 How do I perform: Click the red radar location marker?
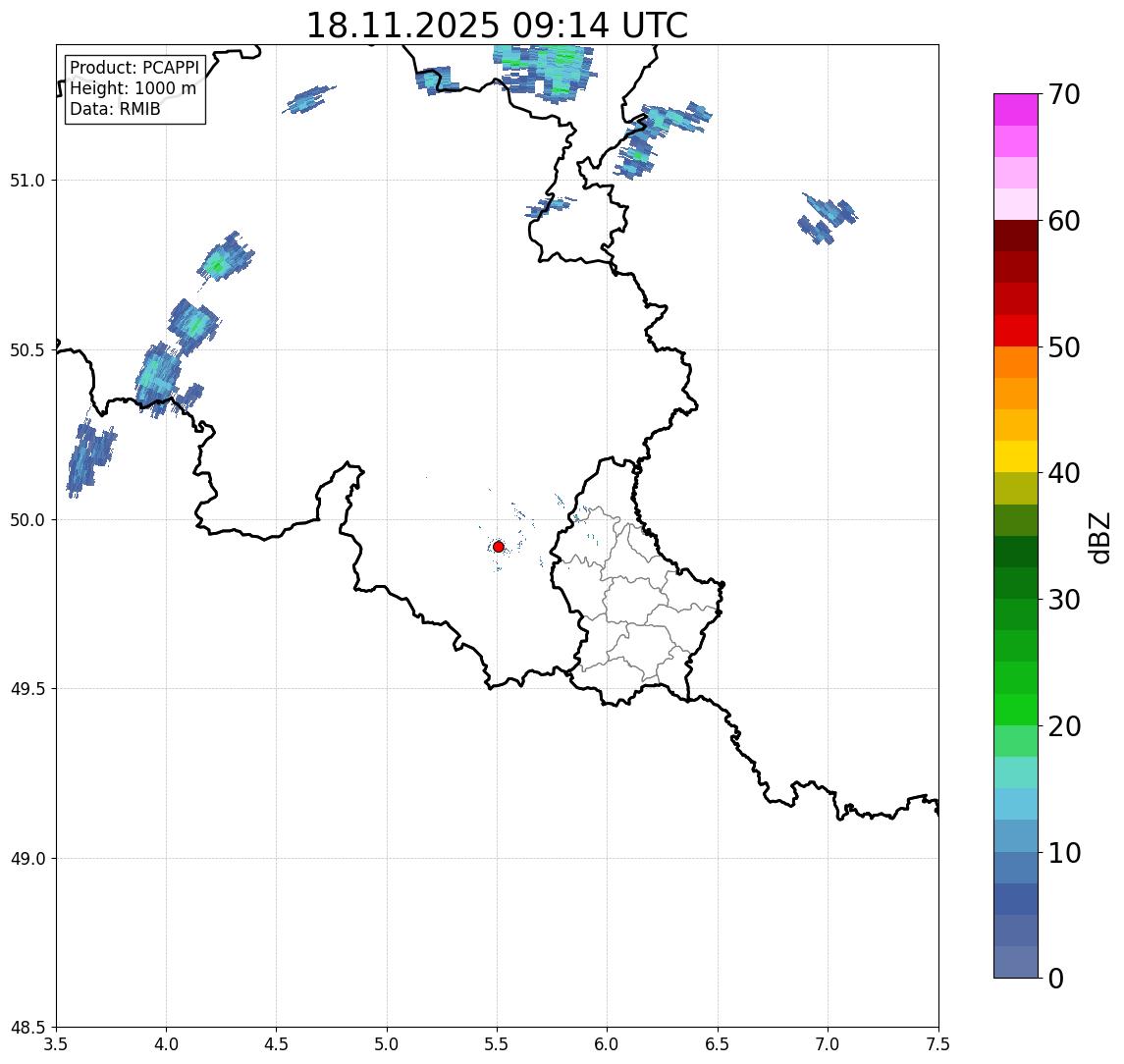pos(499,547)
